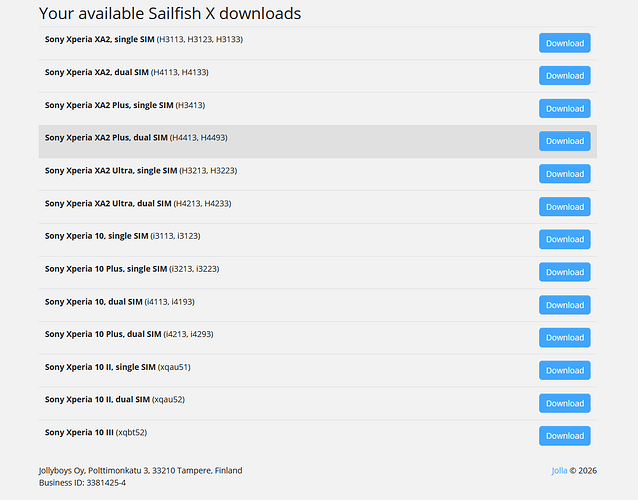
Task: Download Sony Xperia XA2 dual SIM image
Action: point(564,76)
